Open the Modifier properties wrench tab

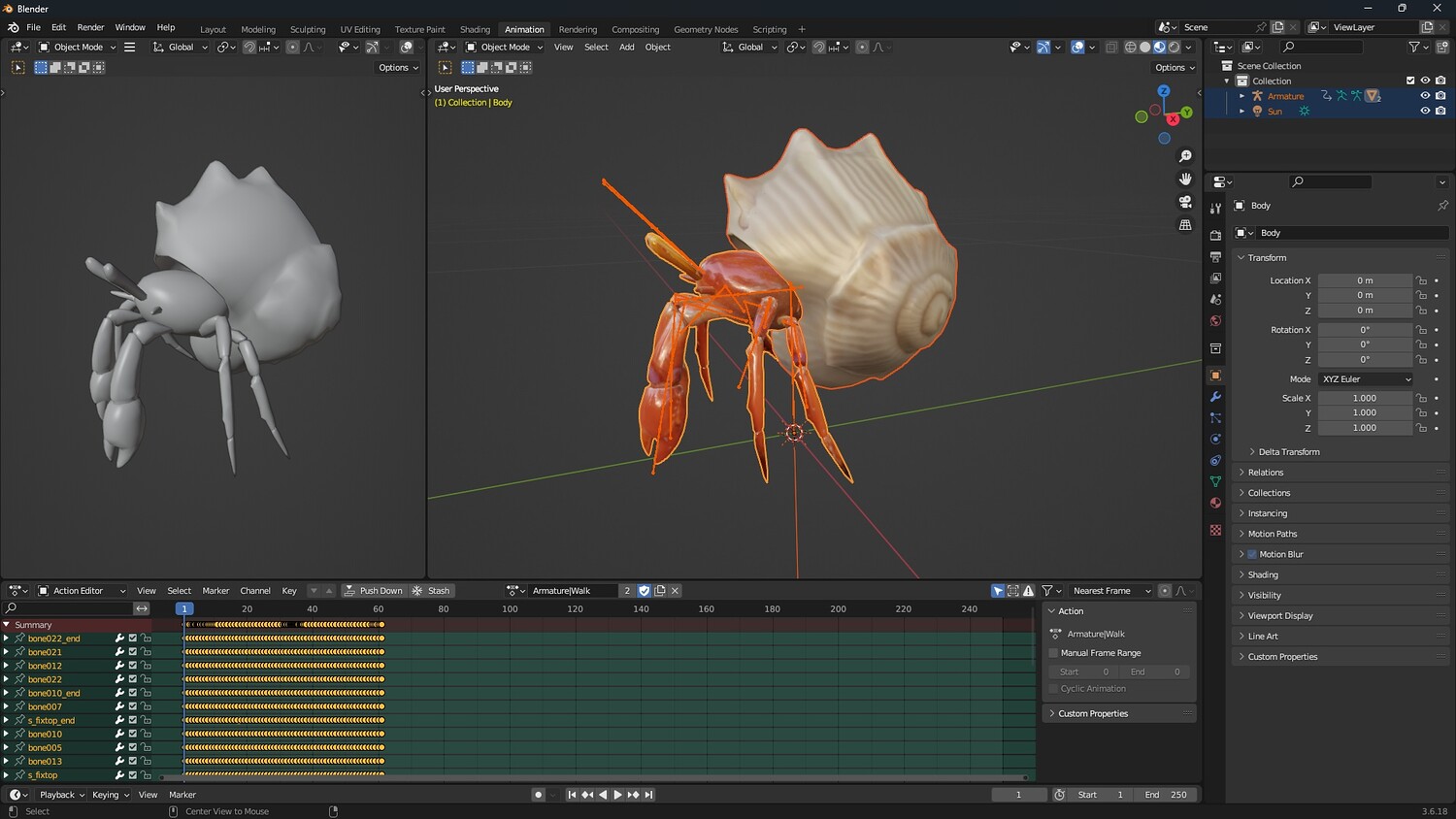pyautogui.click(x=1215, y=397)
